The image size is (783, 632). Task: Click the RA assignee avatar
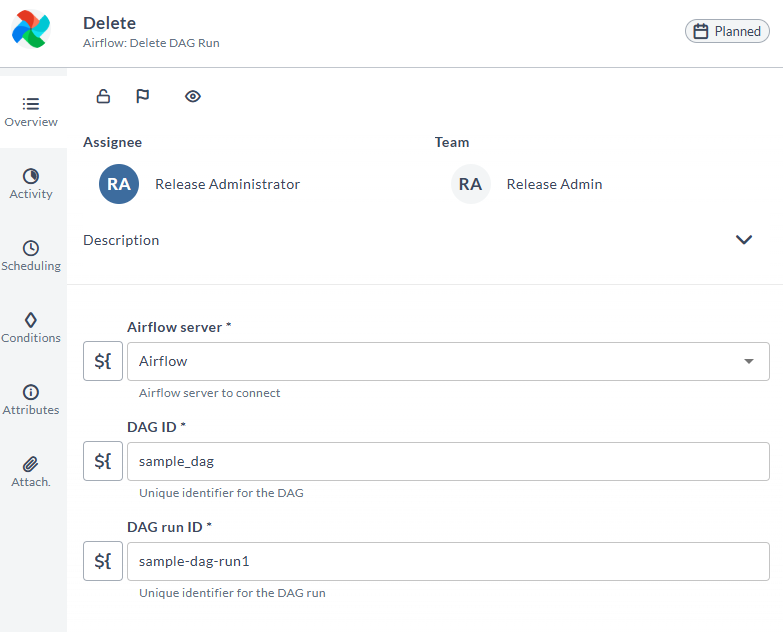tap(119, 184)
